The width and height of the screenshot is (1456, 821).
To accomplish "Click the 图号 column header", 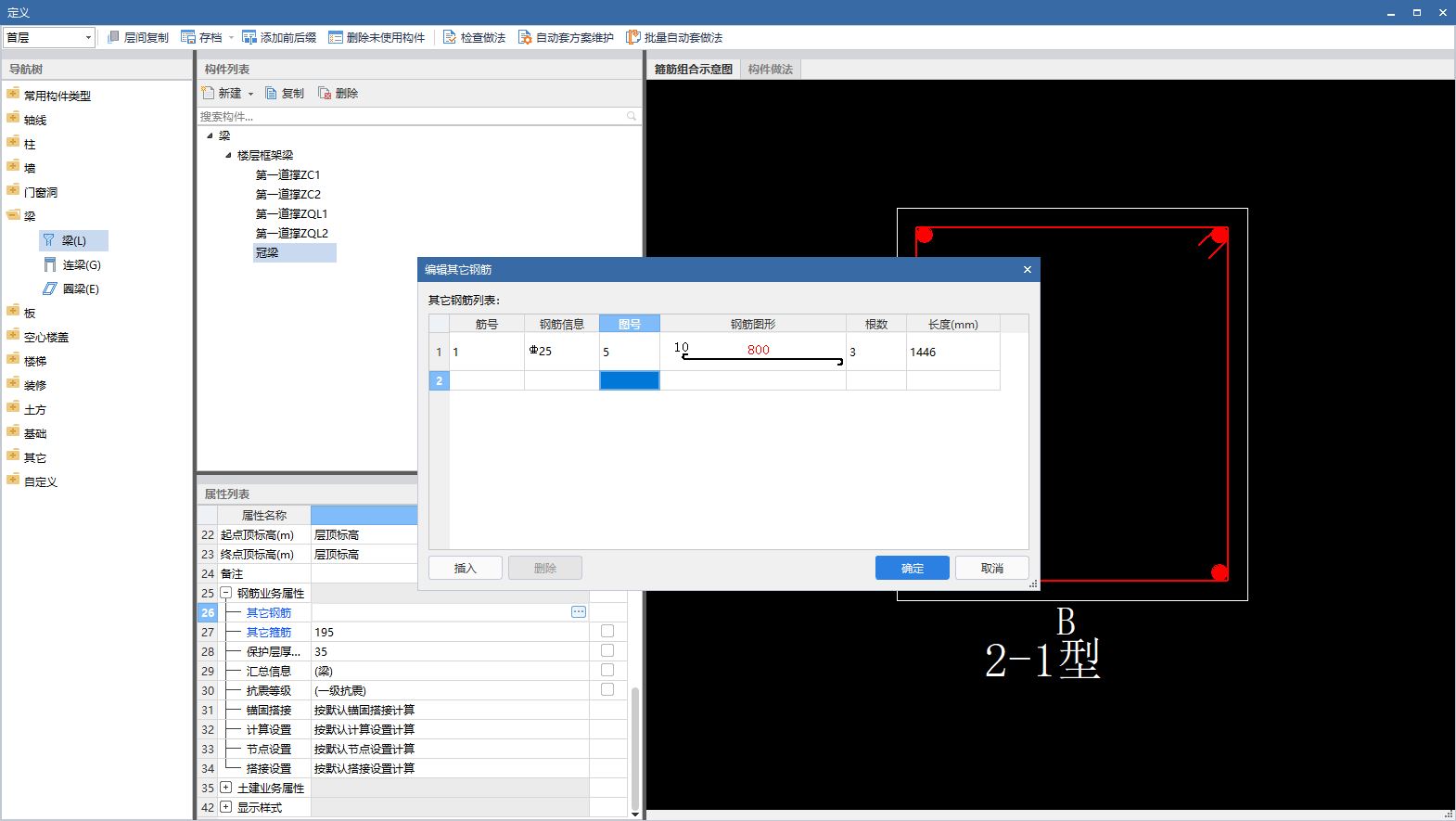I will (x=630, y=324).
